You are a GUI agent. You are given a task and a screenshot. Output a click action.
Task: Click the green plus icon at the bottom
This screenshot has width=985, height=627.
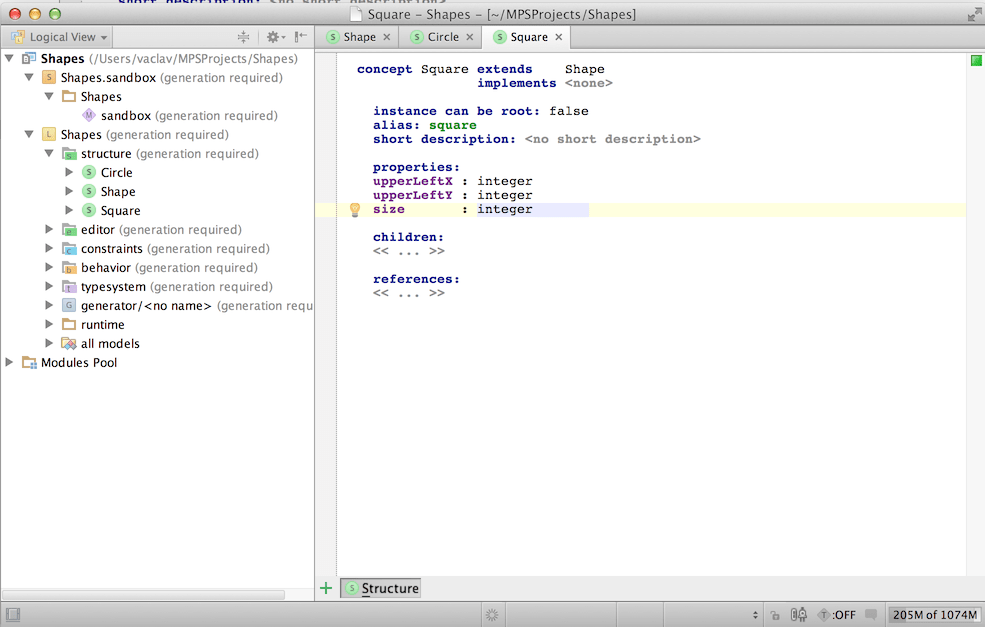point(326,588)
